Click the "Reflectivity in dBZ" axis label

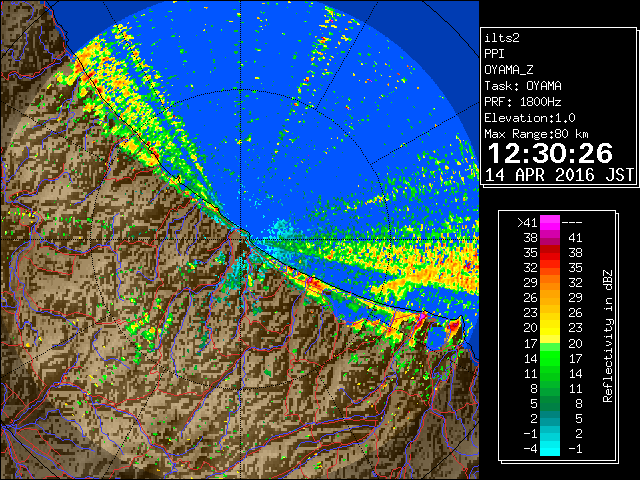pyautogui.click(x=607, y=336)
